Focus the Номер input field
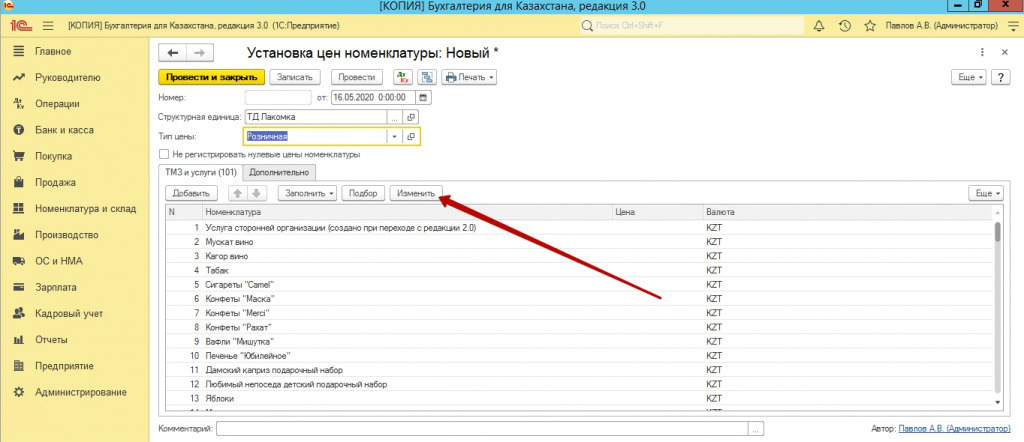 [278, 97]
